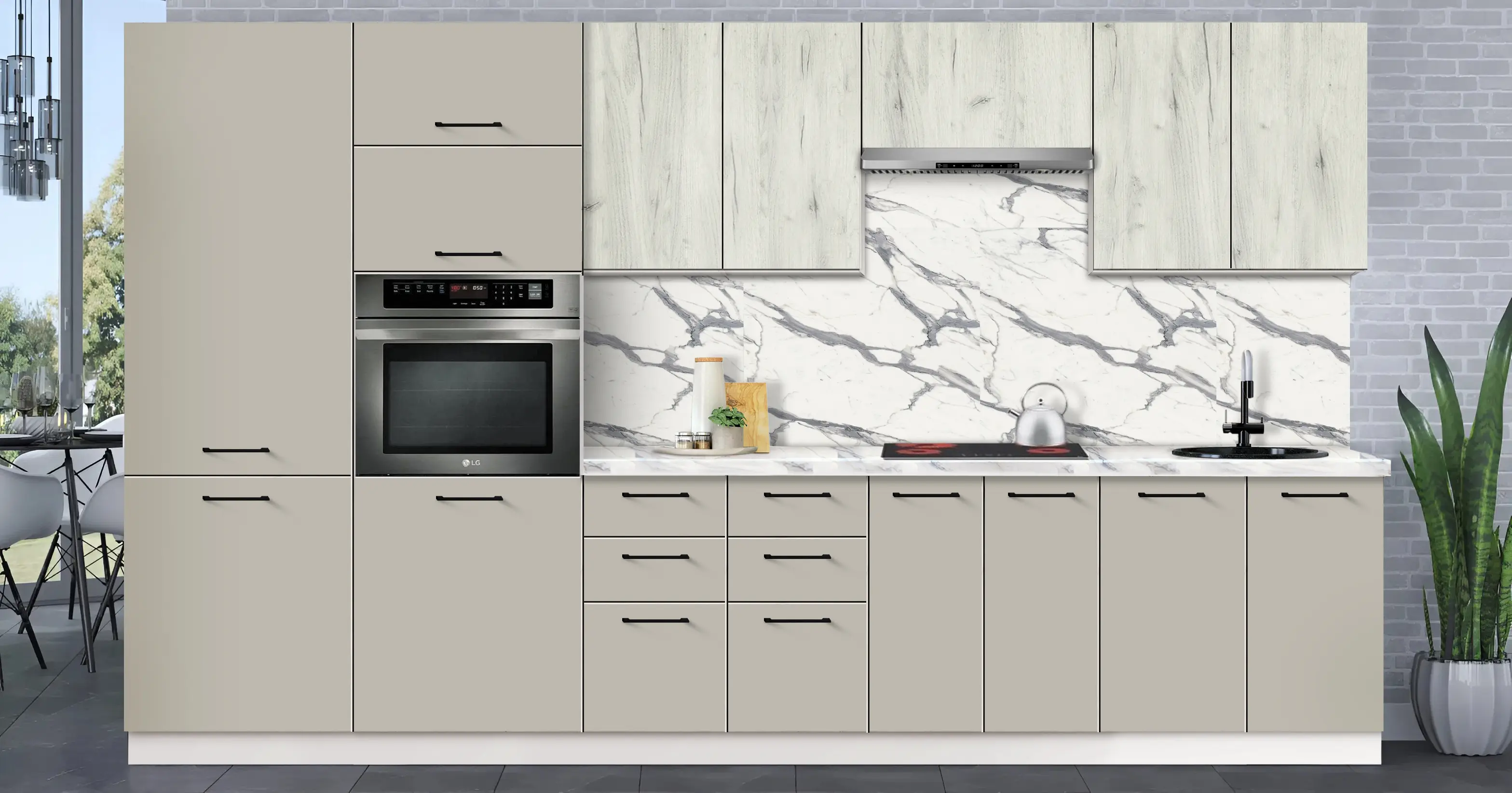Click the marble backsplash under the hood
Viewport: 1512px width, 793px height.
click(x=977, y=223)
